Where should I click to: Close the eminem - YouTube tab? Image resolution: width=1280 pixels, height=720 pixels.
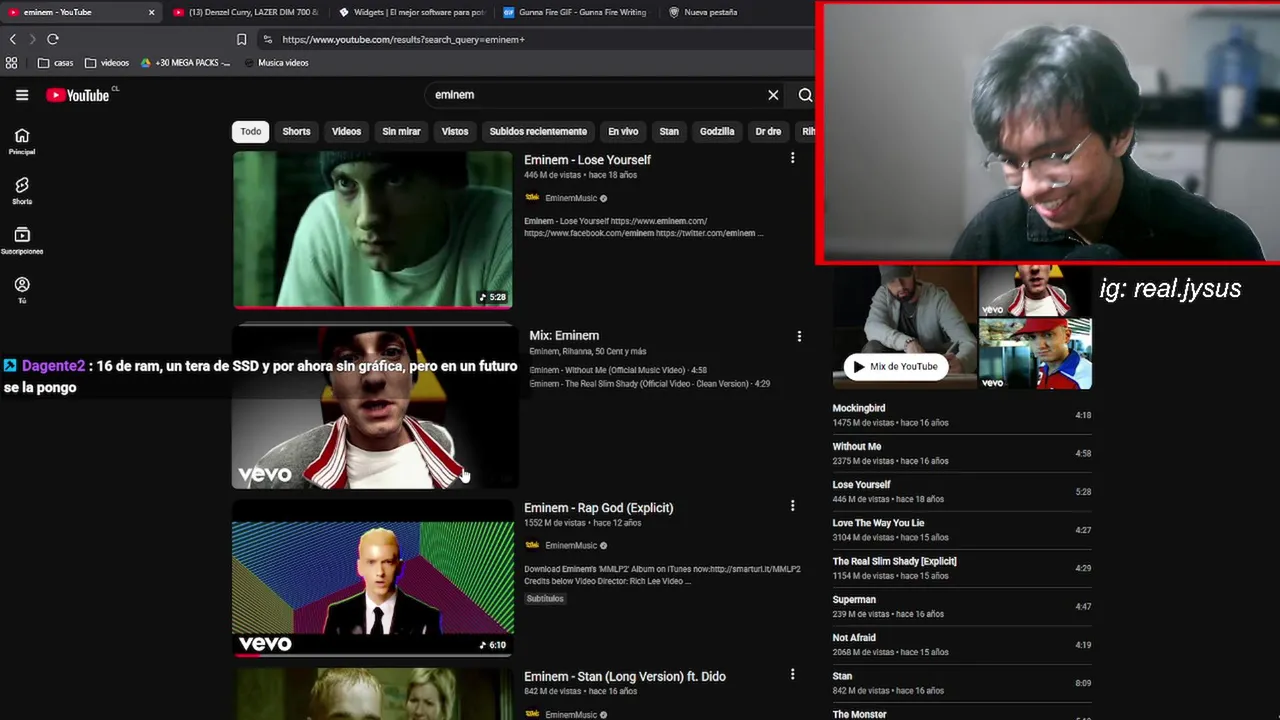coord(152,12)
